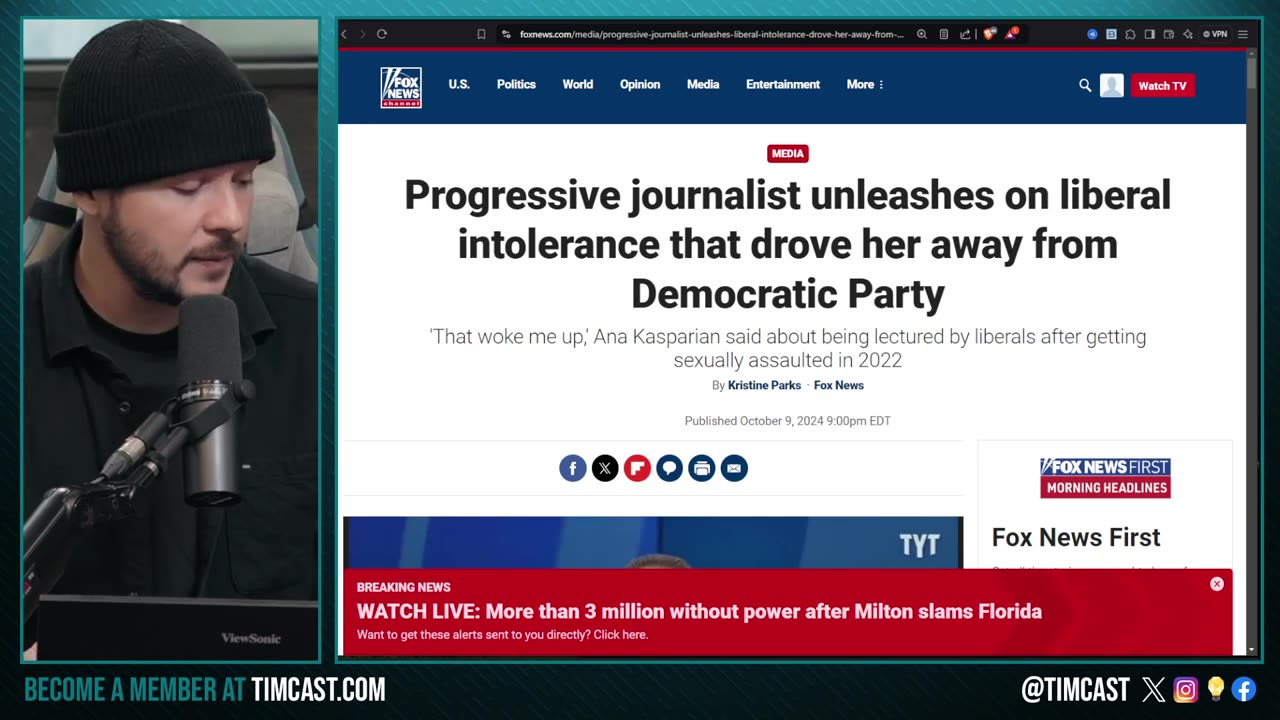Expand the More menu in the nav
The width and height of the screenshot is (1280, 720).
pos(865,85)
